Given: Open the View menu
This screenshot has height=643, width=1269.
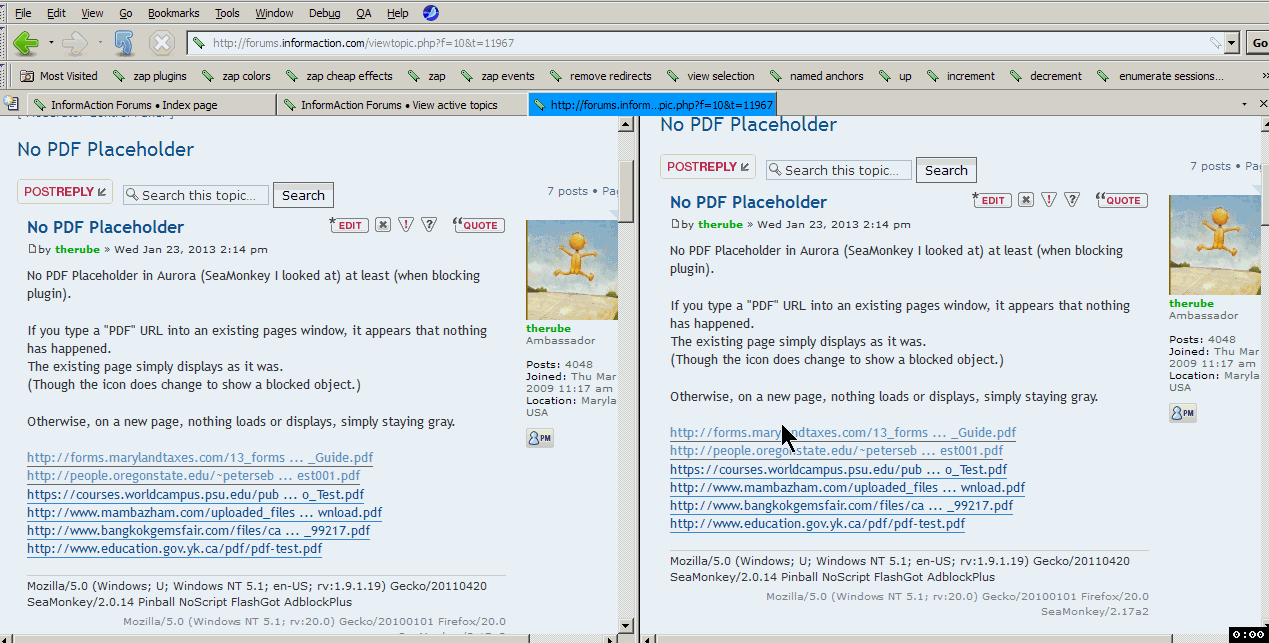Looking at the screenshot, I should click(x=92, y=13).
